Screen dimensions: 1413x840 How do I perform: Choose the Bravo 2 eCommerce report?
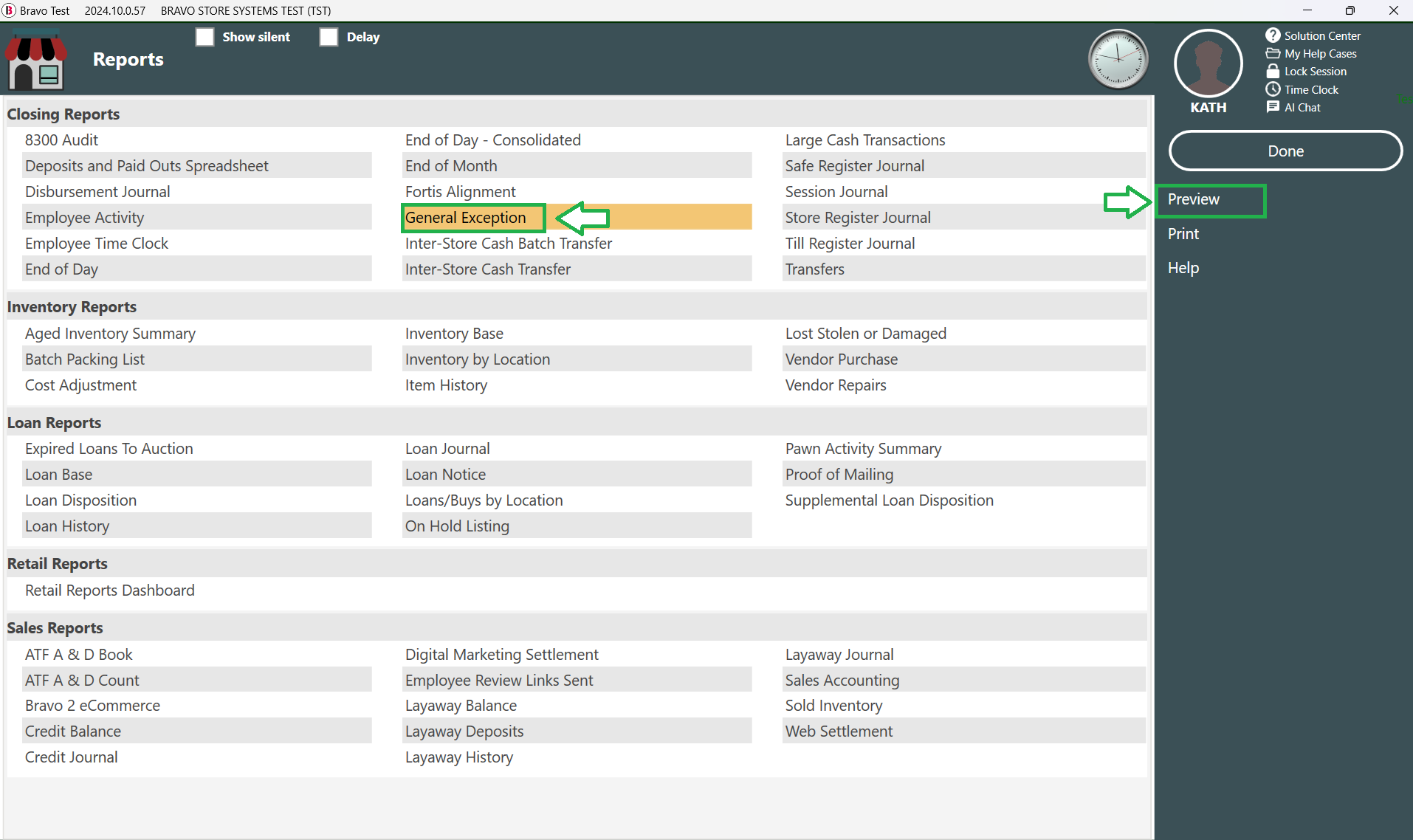(196, 705)
